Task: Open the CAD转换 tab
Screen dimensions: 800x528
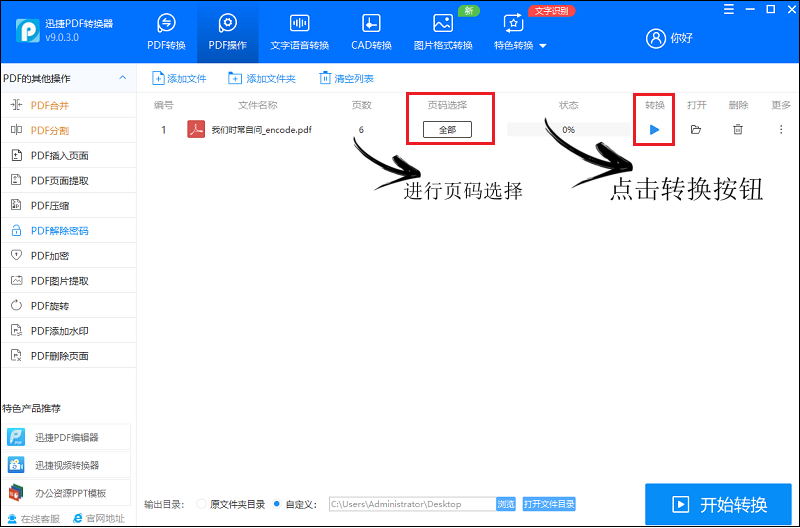Action: click(371, 33)
